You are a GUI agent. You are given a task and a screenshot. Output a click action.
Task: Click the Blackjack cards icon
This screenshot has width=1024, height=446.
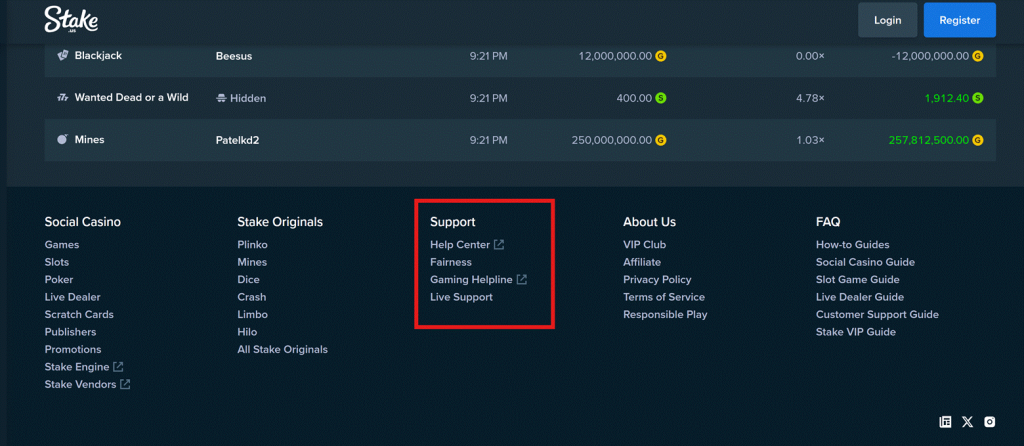(63, 56)
